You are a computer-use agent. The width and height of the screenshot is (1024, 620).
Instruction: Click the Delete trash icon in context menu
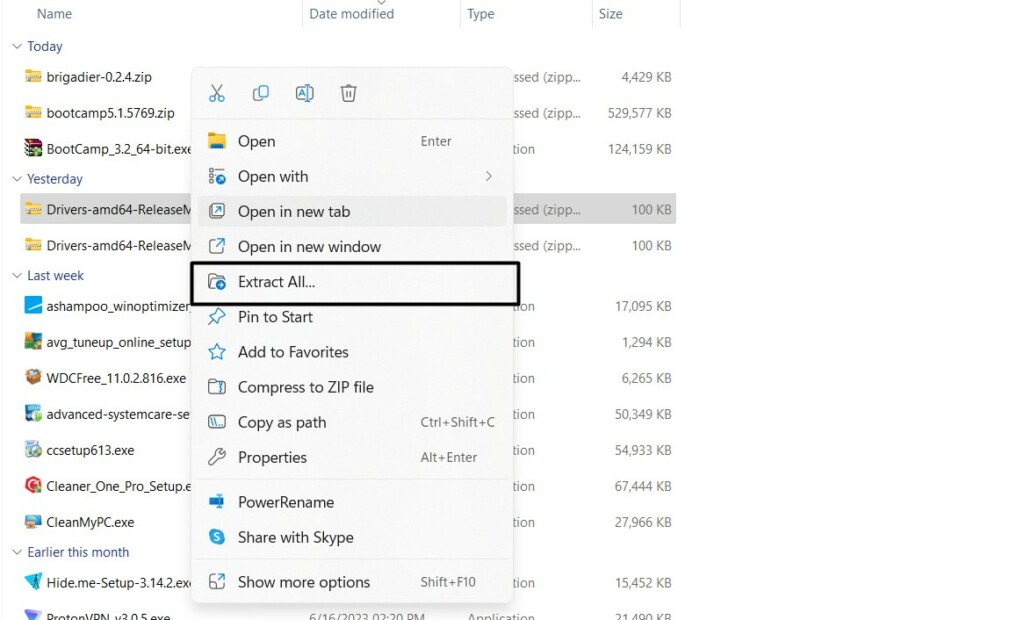click(348, 93)
